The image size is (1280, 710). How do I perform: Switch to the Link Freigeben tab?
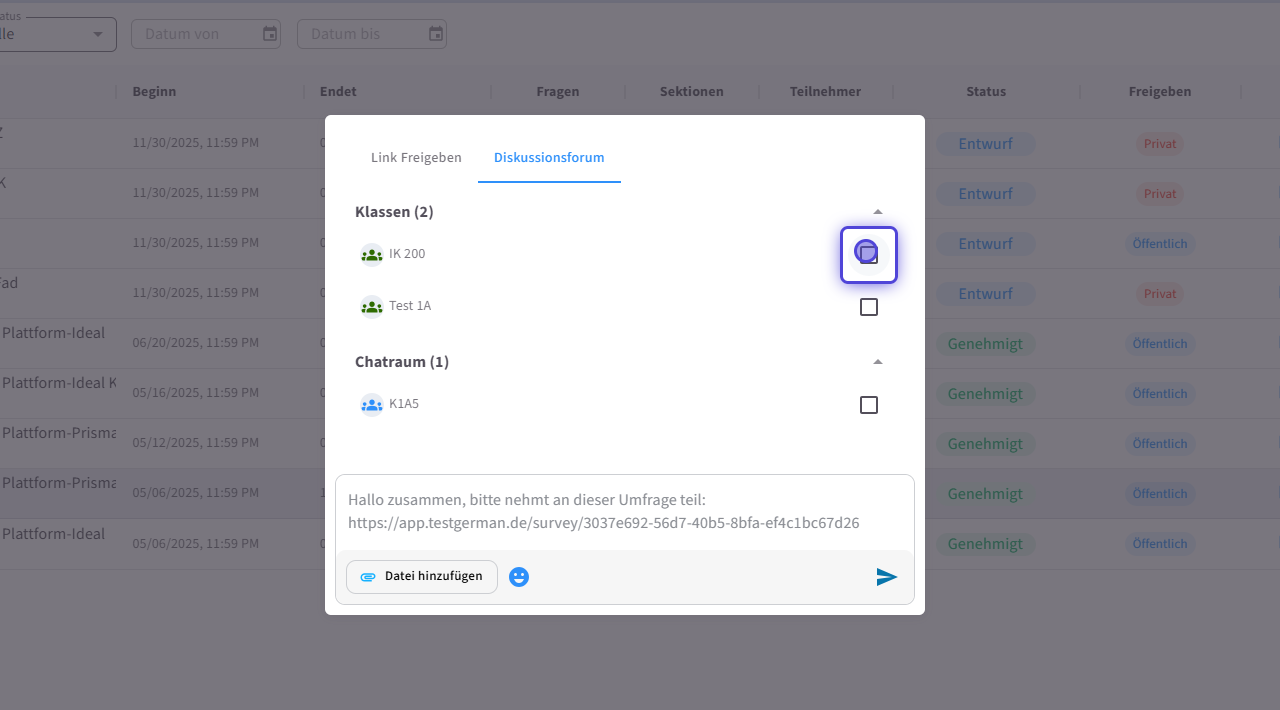(x=416, y=158)
